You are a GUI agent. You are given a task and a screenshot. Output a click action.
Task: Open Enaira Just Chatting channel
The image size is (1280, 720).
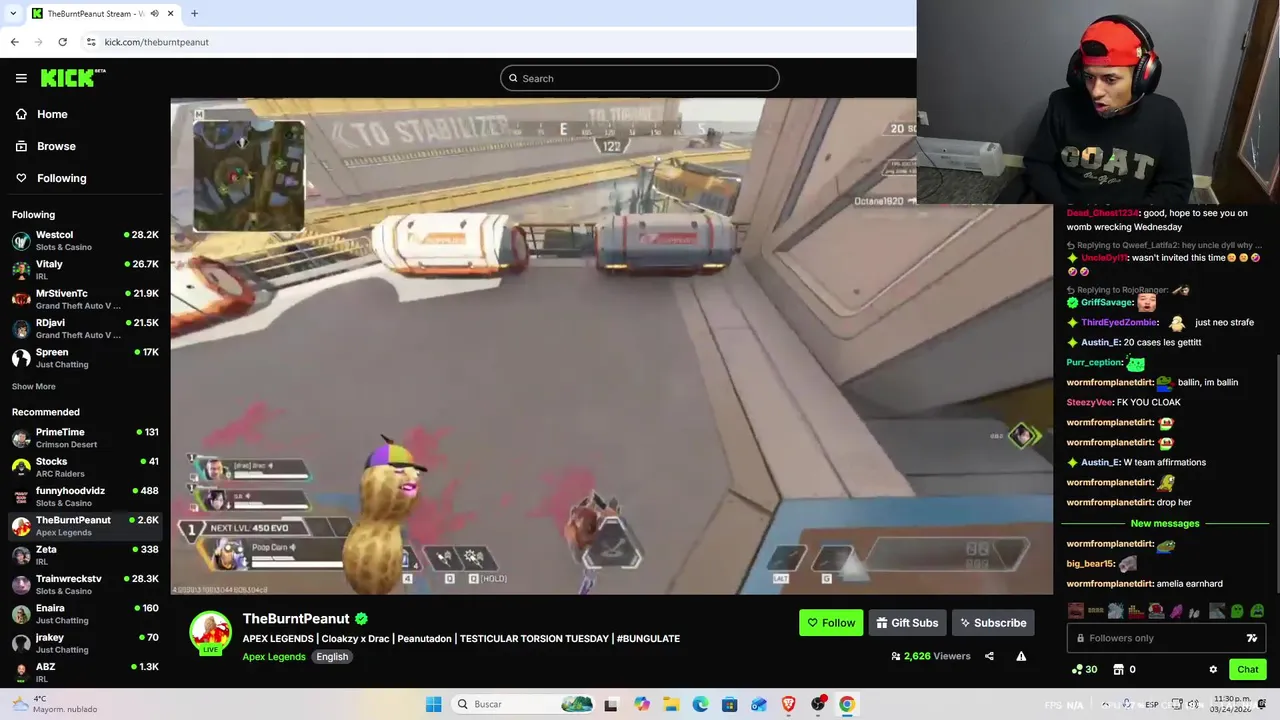click(x=85, y=613)
